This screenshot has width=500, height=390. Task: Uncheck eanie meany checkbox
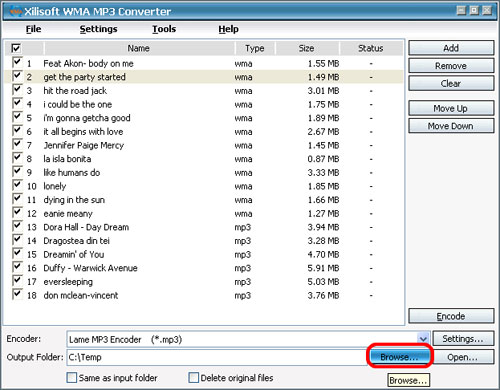pyautogui.click(x=17, y=212)
